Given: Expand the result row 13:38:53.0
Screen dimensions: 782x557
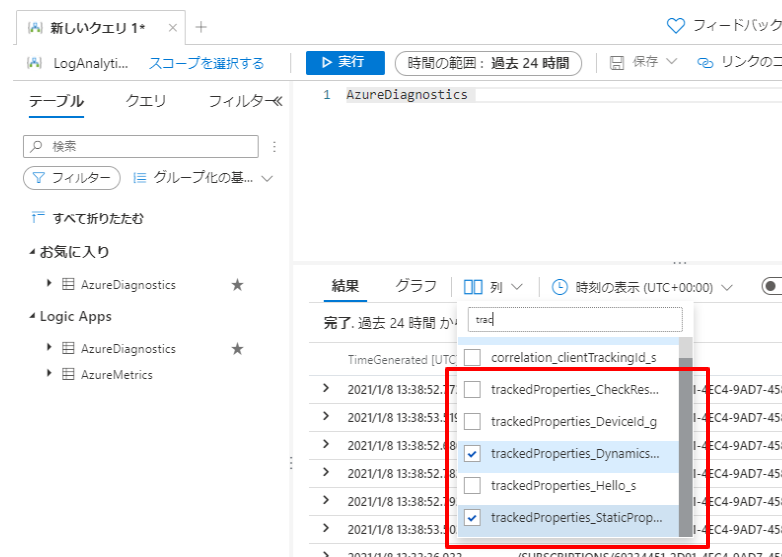Looking at the screenshot, I should [326, 528].
